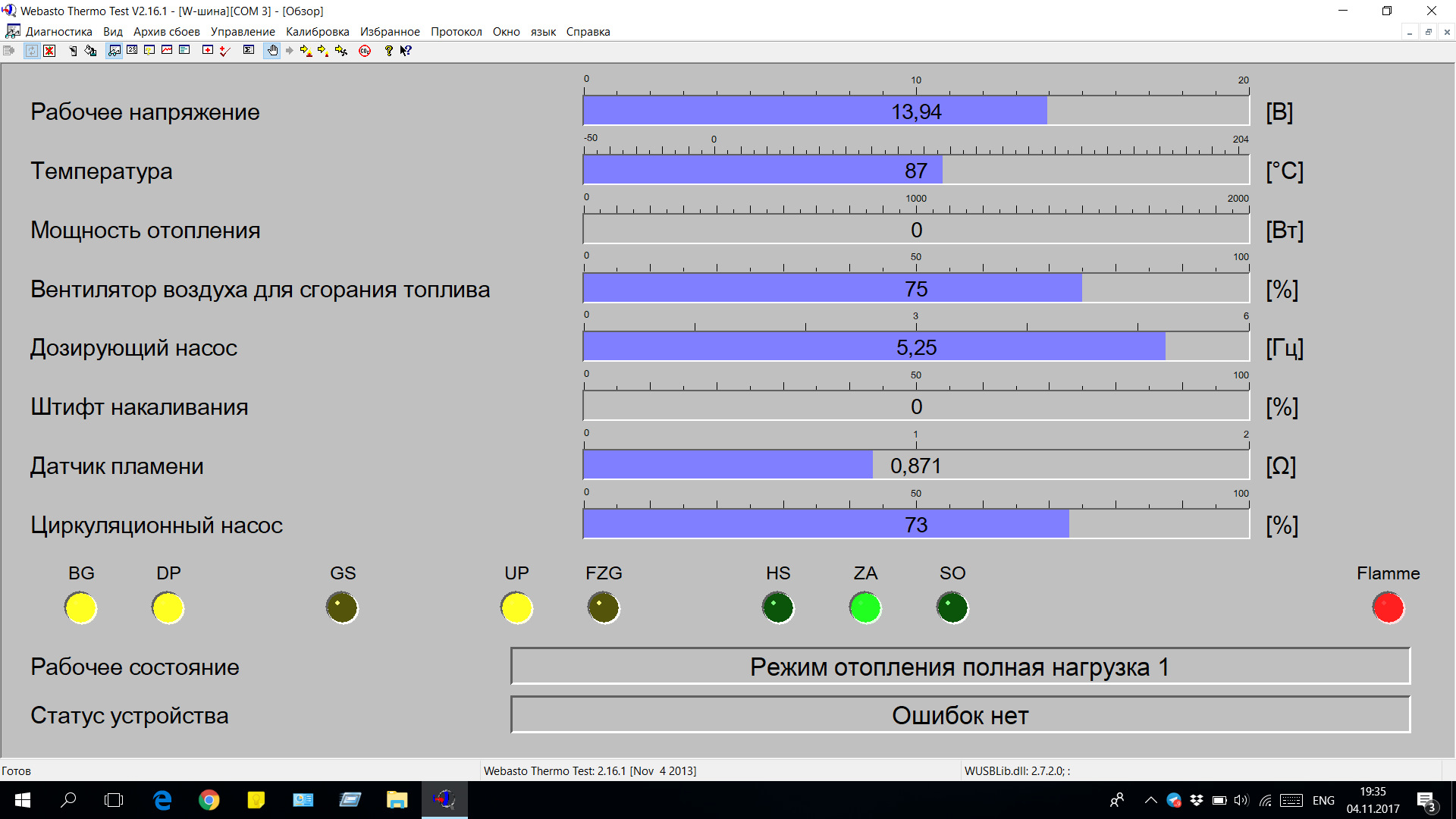Click the binoculars overview icon

[x=115, y=51]
